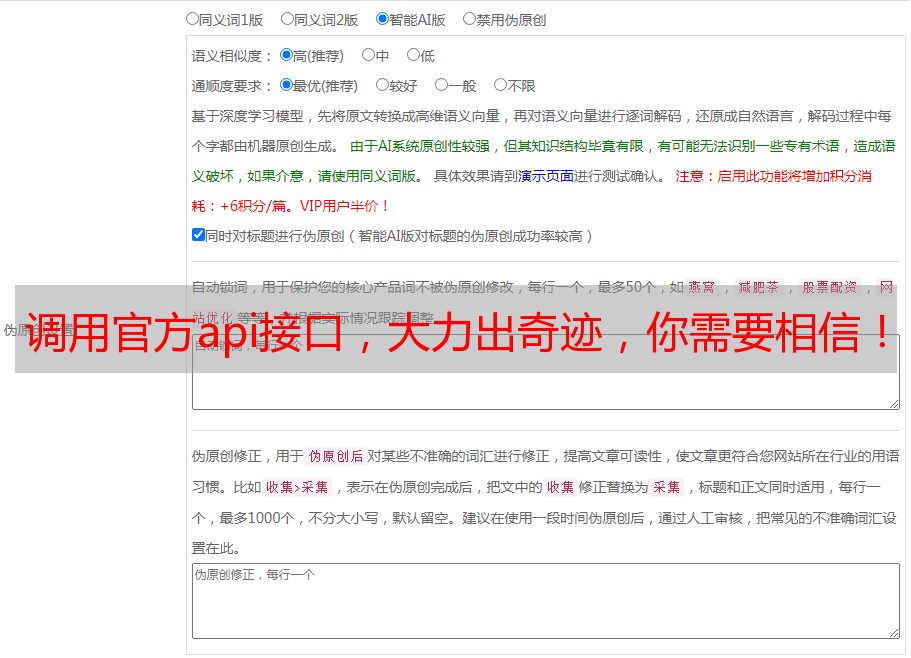The width and height of the screenshot is (911, 658).
Task: Click the 燕窝 example keyword
Action: tap(701, 287)
